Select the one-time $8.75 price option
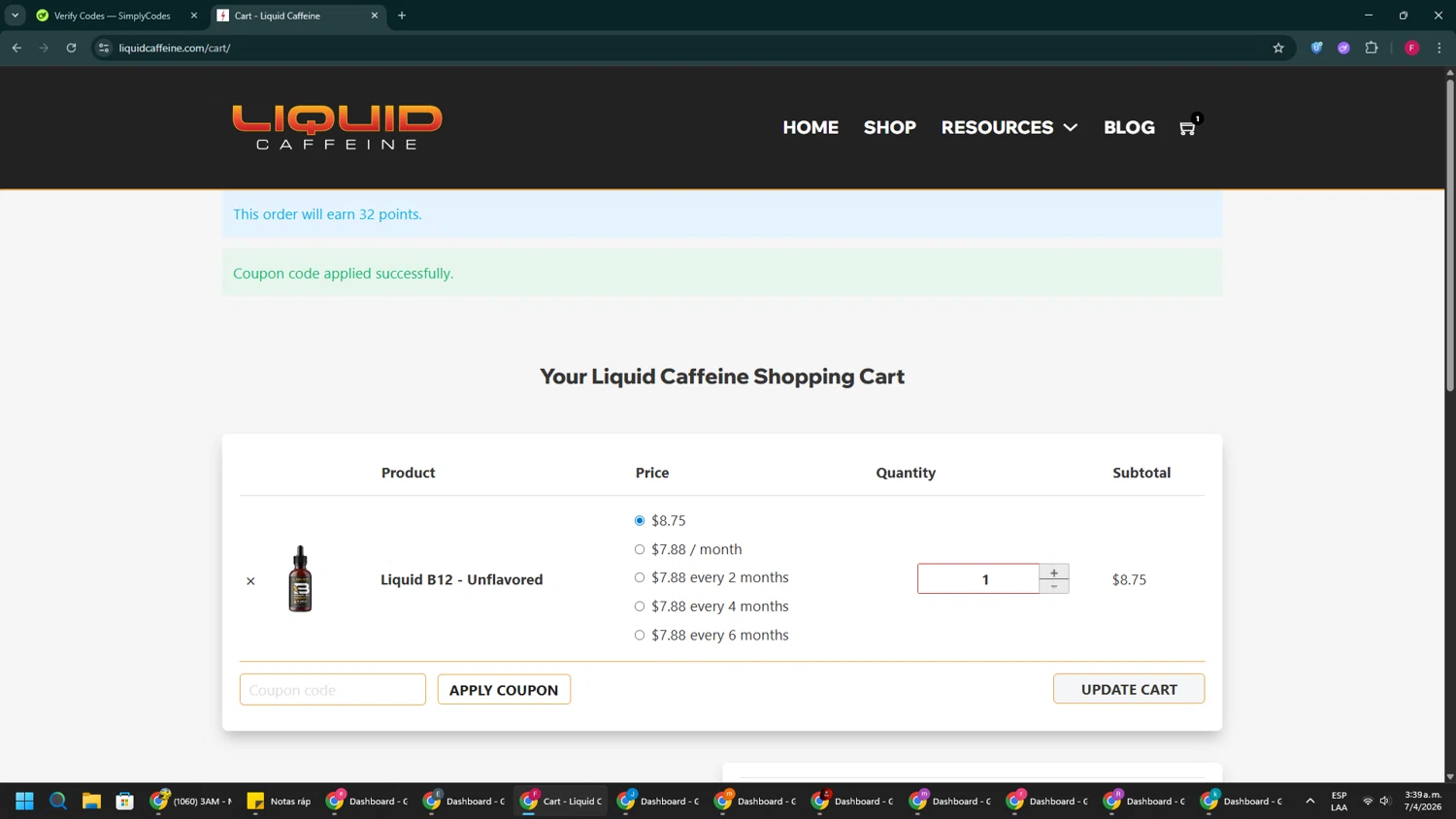Viewport: 1456px width, 819px height. 639,521
